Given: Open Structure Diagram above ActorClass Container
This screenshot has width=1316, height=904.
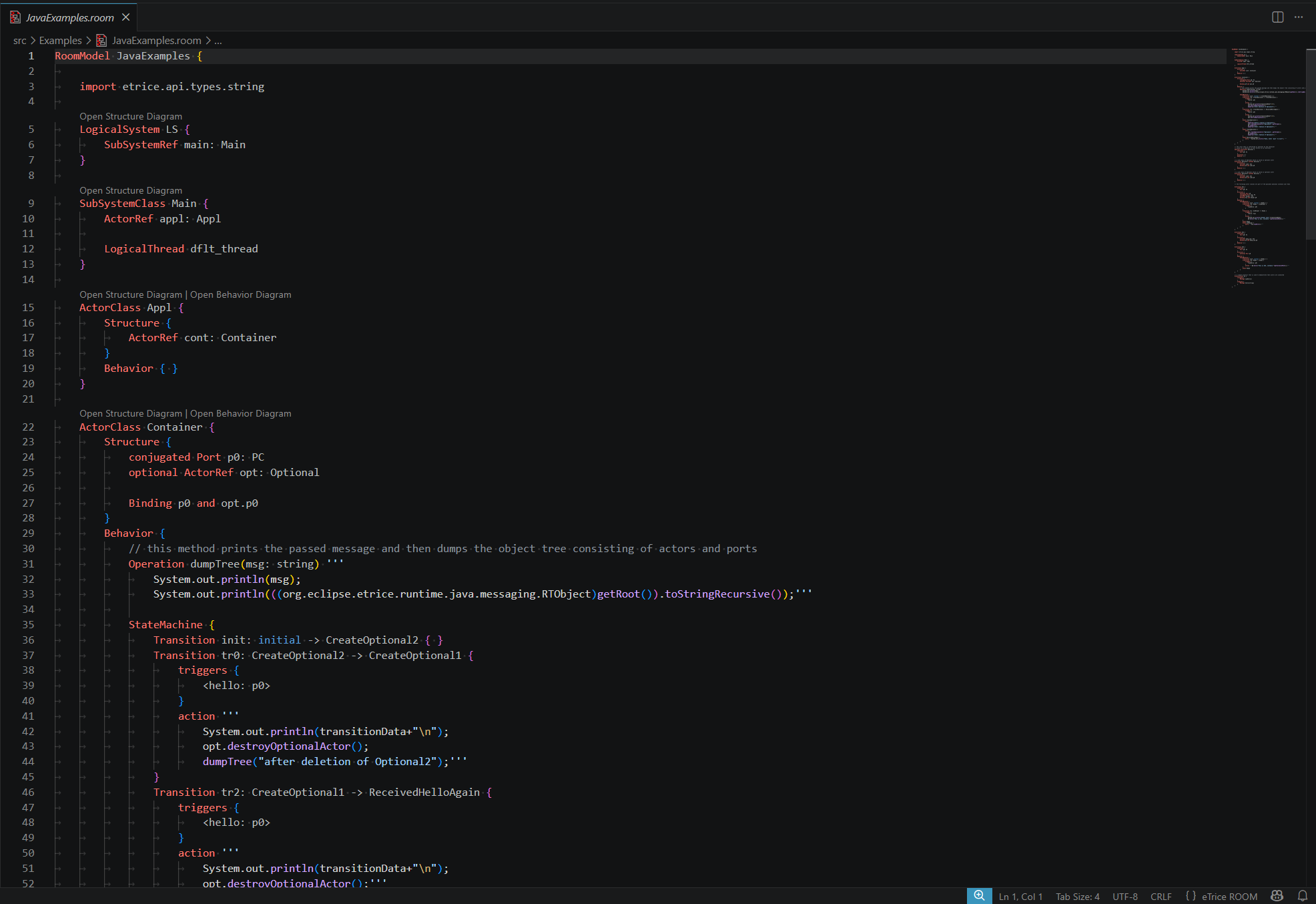Looking at the screenshot, I should (131, 413).
